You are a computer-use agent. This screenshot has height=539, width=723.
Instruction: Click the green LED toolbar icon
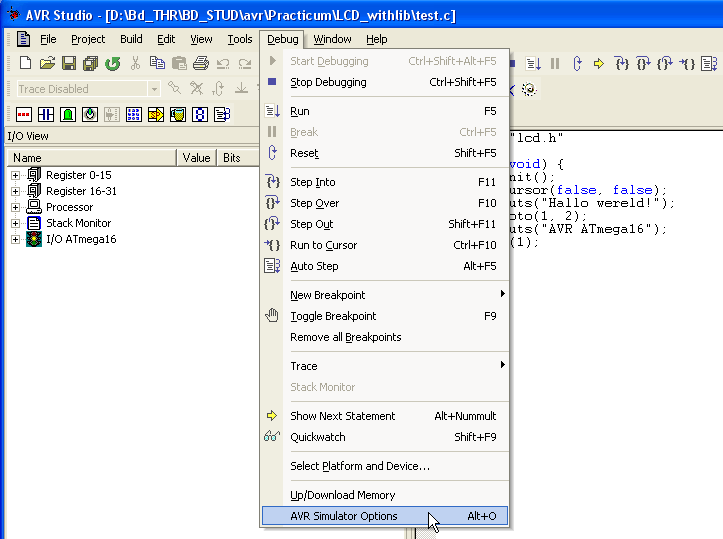coord(68,115)
